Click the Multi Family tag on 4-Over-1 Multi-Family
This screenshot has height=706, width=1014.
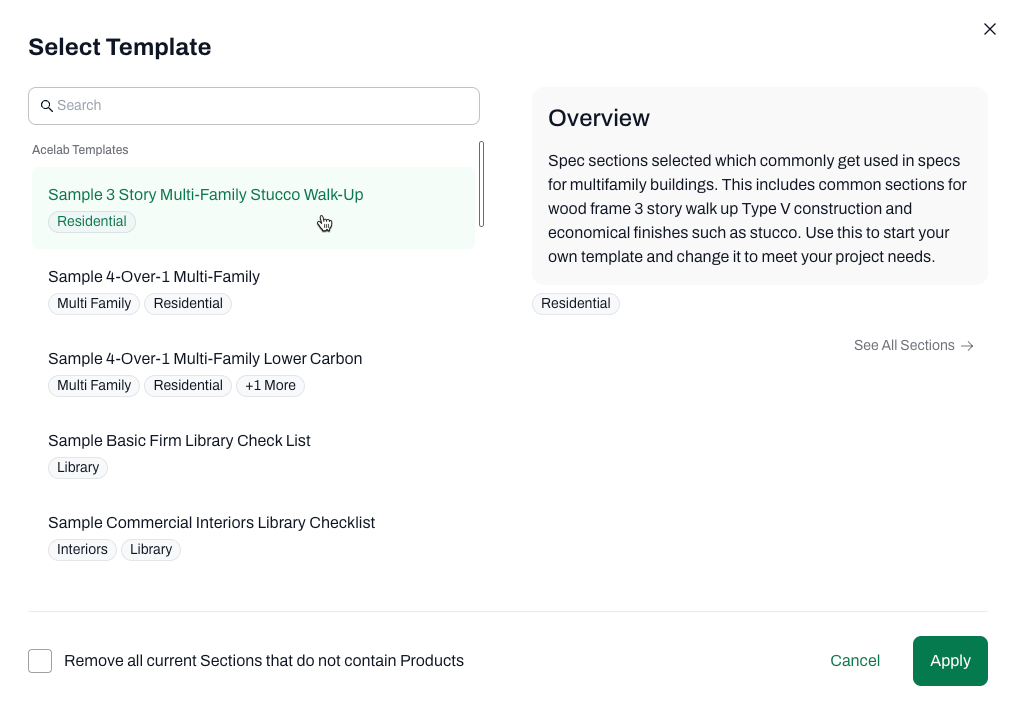[94, 303]
